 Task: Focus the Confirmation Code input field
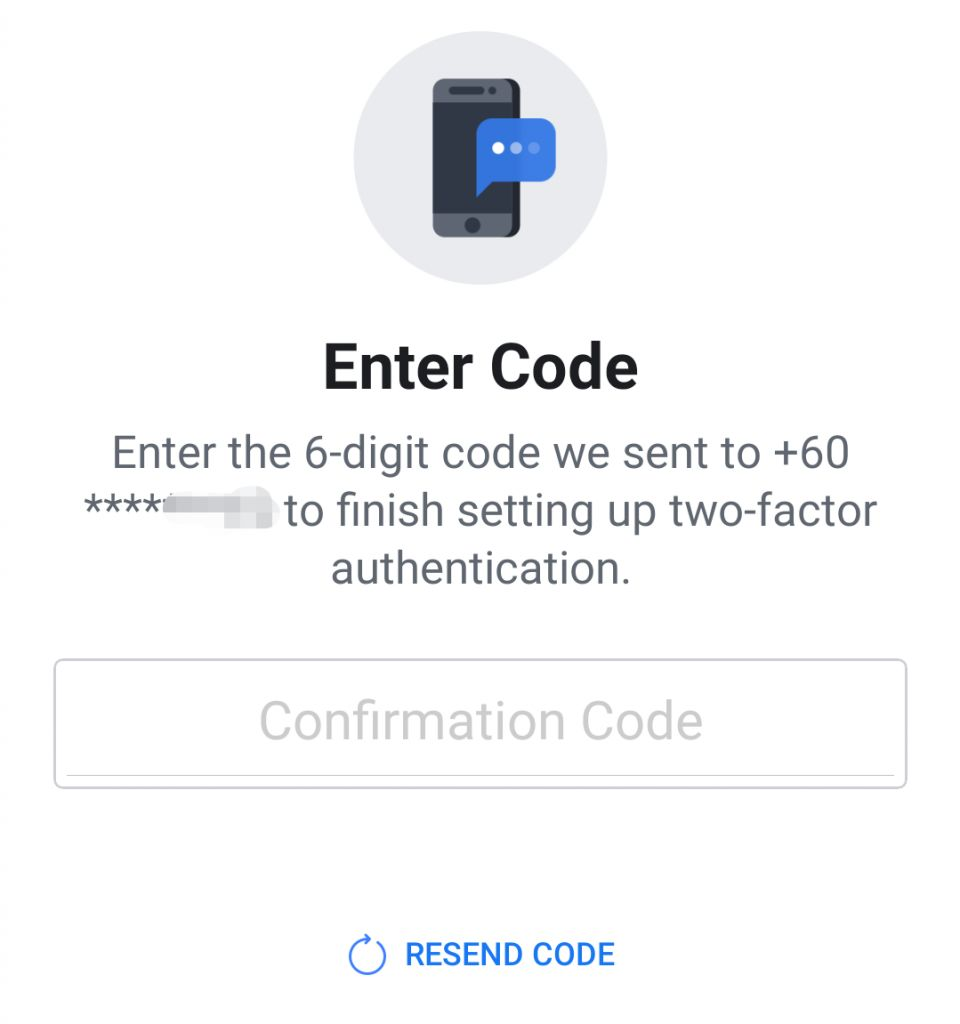pyautogui.click(x=480, y=724)
